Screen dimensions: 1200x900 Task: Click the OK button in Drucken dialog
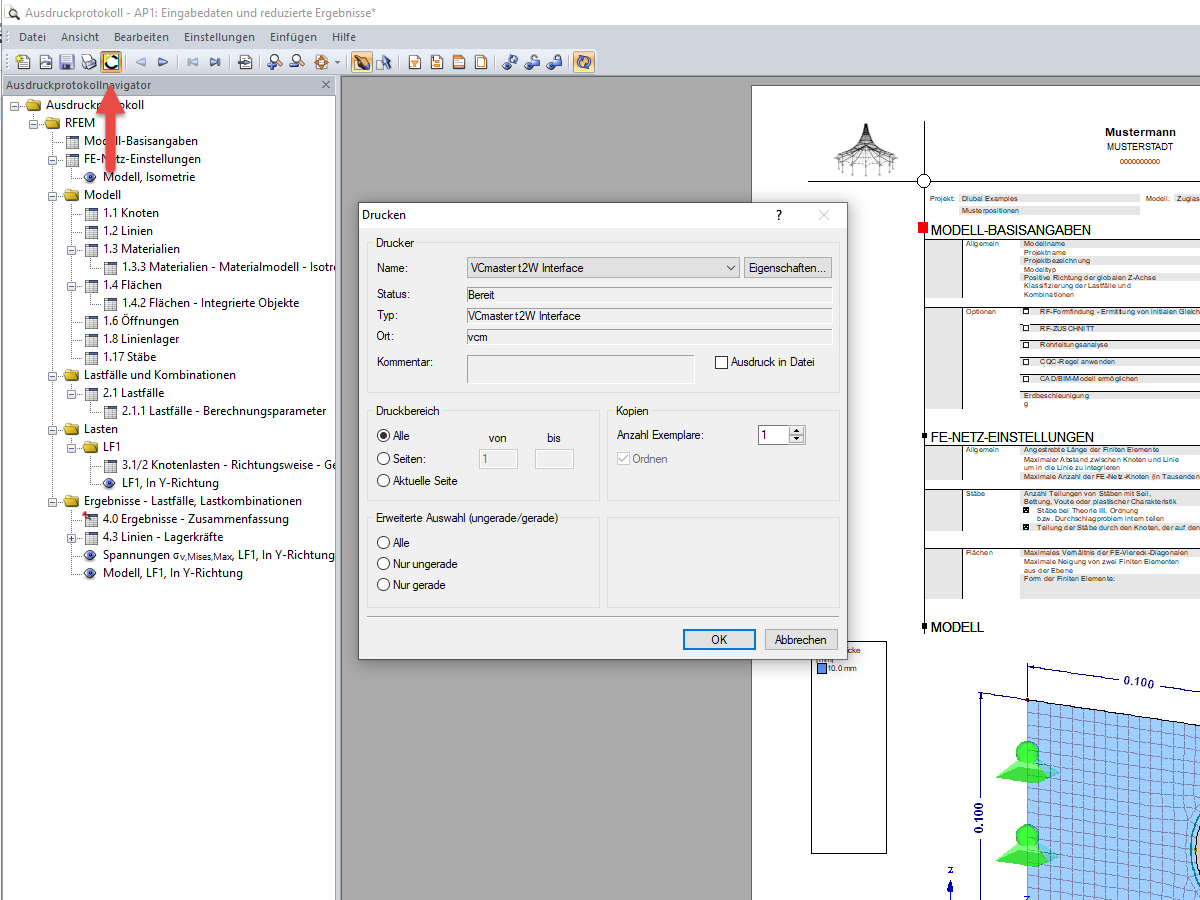tap(718, 640)
